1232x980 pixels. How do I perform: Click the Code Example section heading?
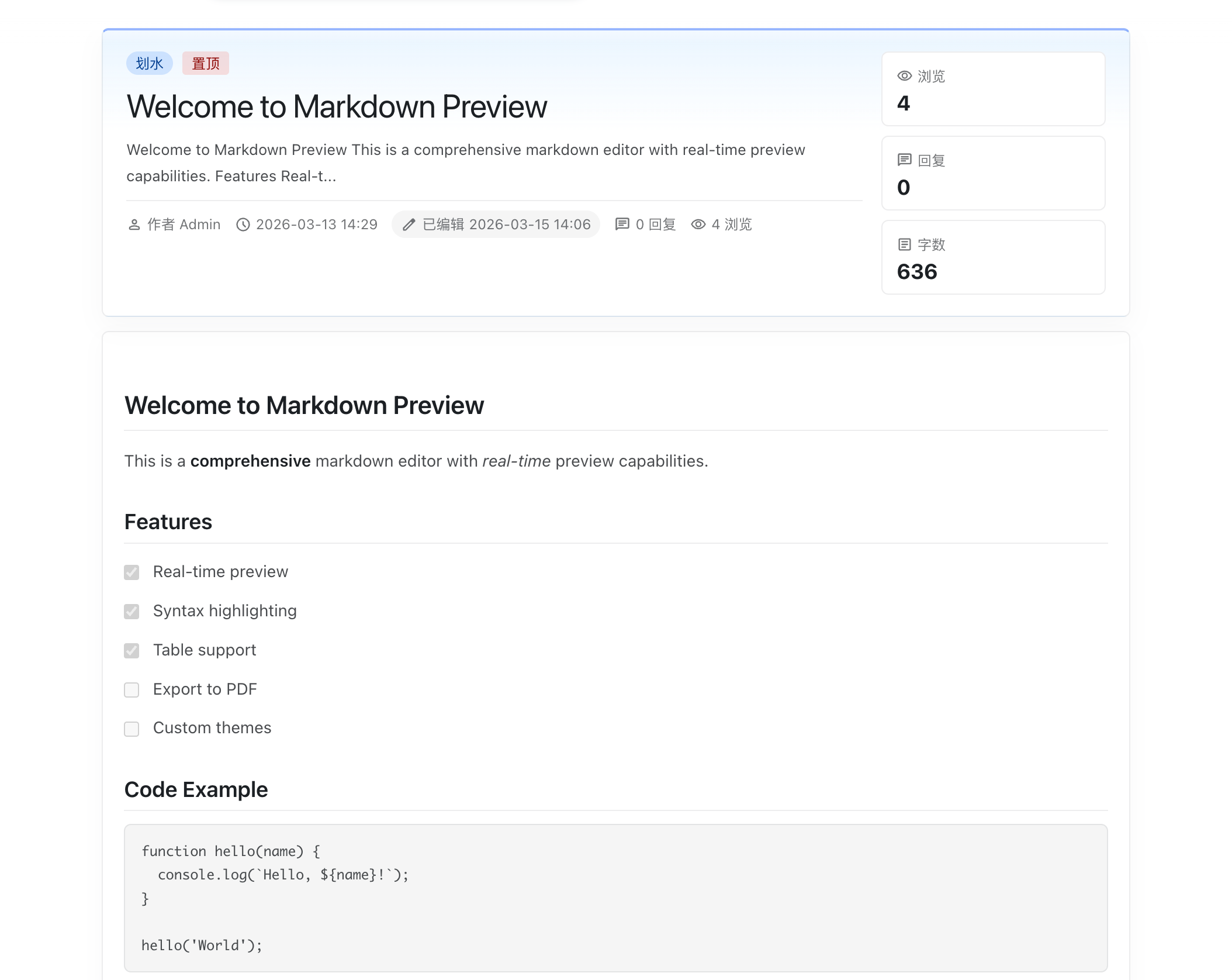pos(196,790)
